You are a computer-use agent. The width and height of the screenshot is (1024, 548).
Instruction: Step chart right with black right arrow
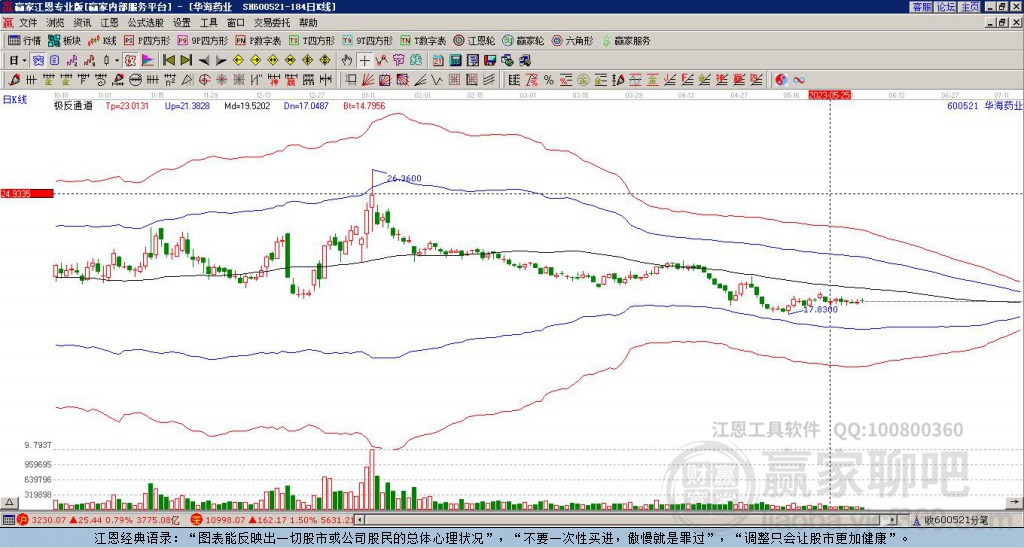(x=221, y=61)
